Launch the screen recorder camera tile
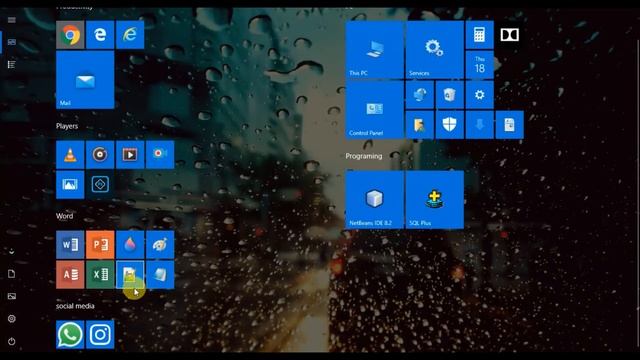This screenshot has width=640, height=360. [160, 155]
